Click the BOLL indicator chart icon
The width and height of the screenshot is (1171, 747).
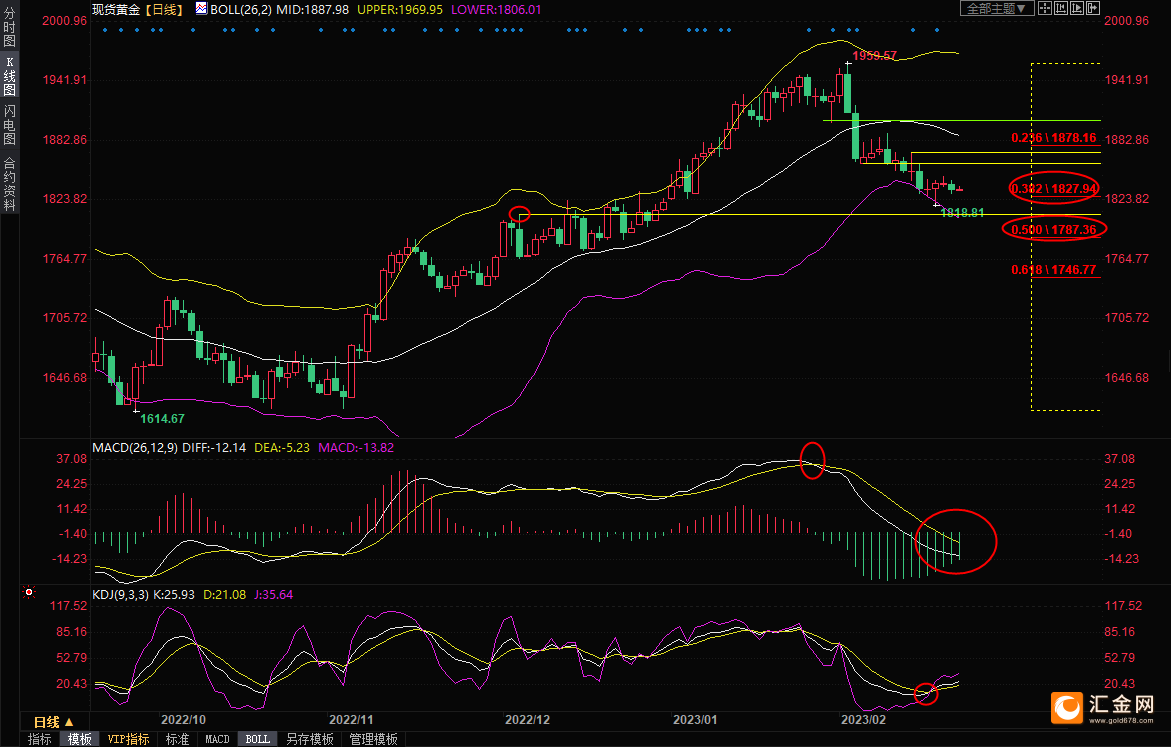pyautogui.click(x=201, y=8)
